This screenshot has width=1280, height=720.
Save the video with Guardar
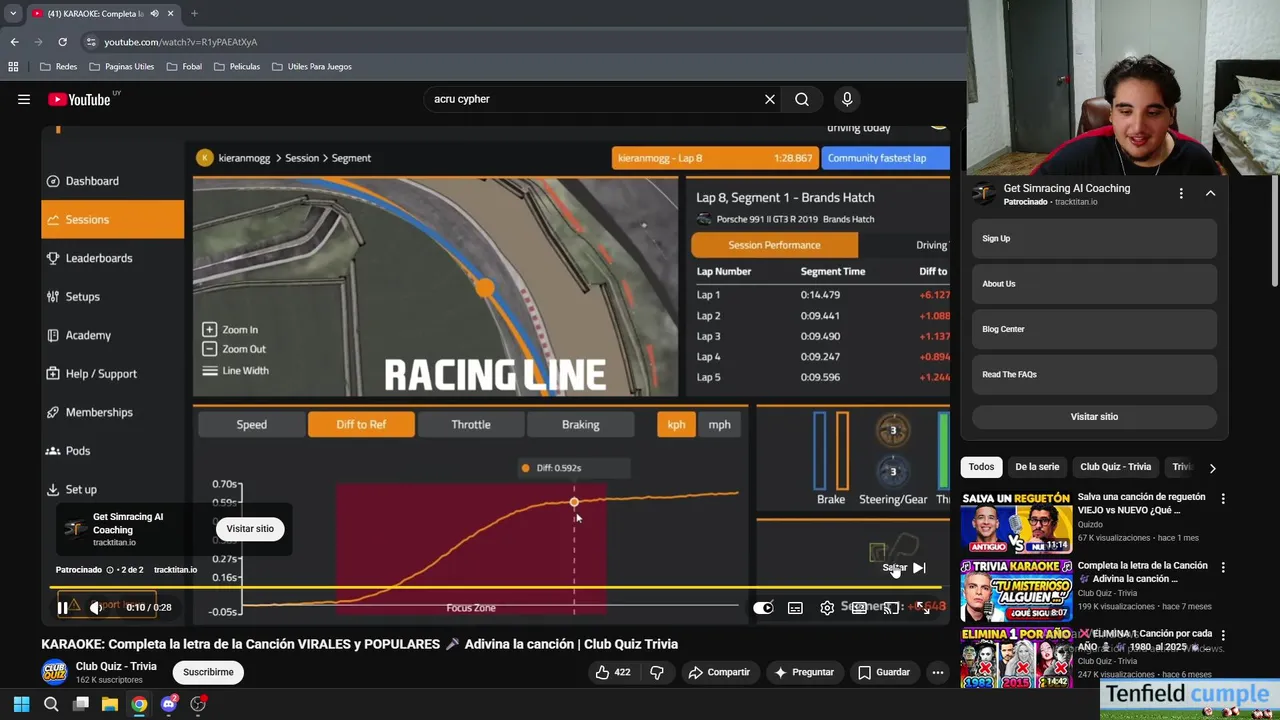tap(884, 672)
